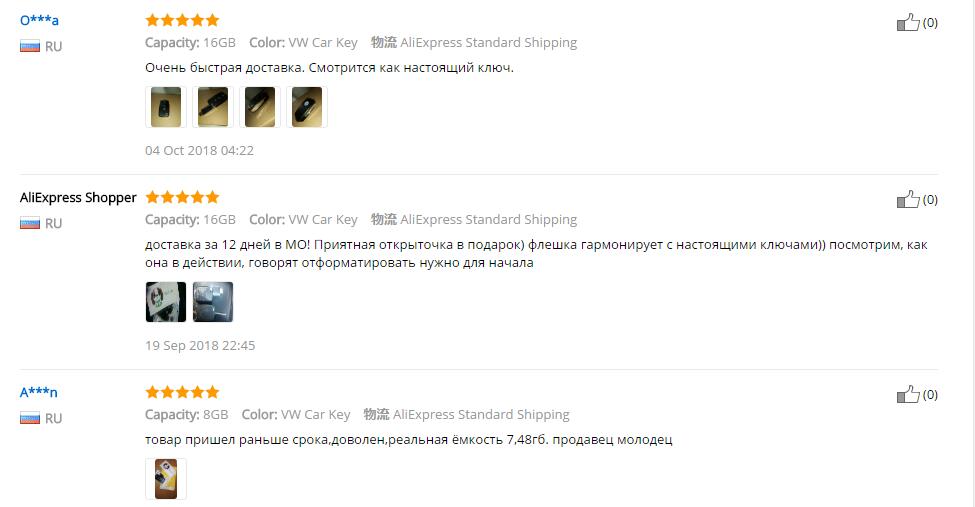View third photo in O***a's review
975x507 pixels.
click(260, 107)
